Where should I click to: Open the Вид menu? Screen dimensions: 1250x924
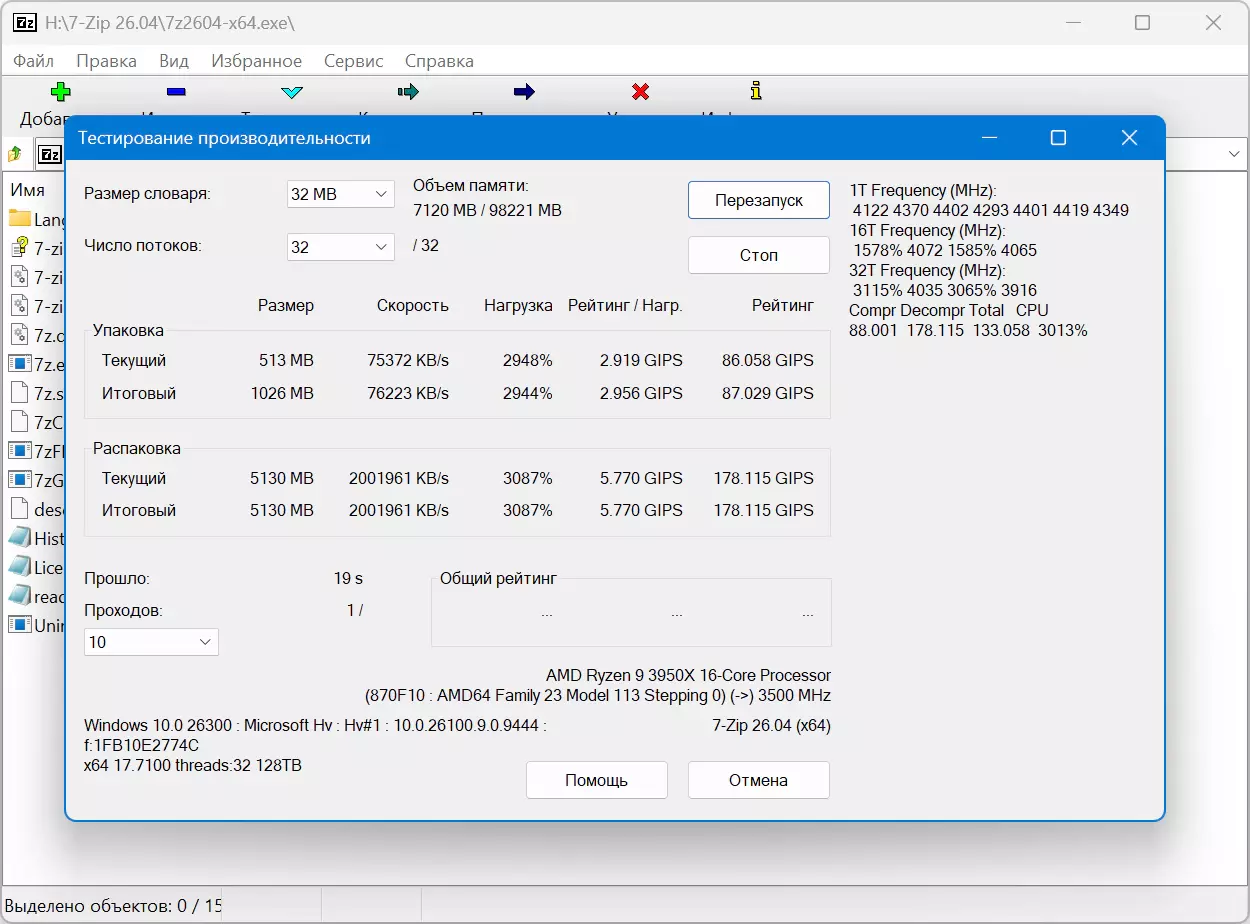[174, 61]
